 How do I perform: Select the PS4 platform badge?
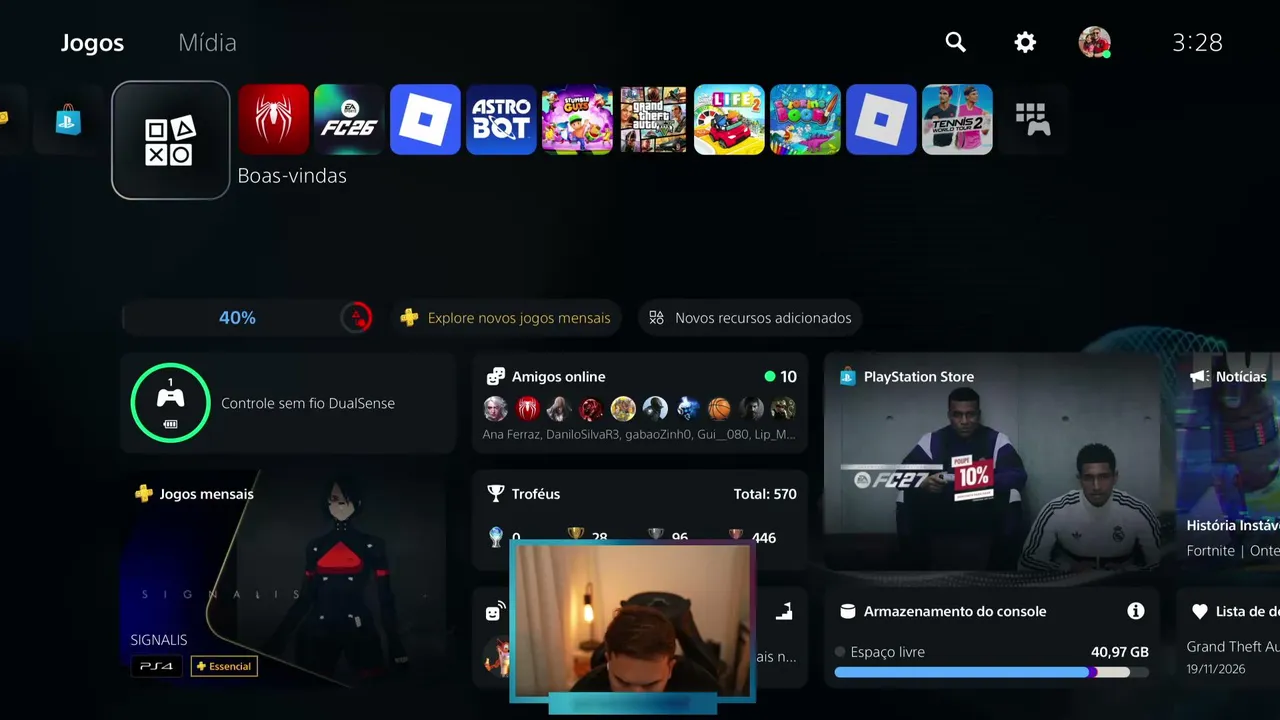[157, 666]
